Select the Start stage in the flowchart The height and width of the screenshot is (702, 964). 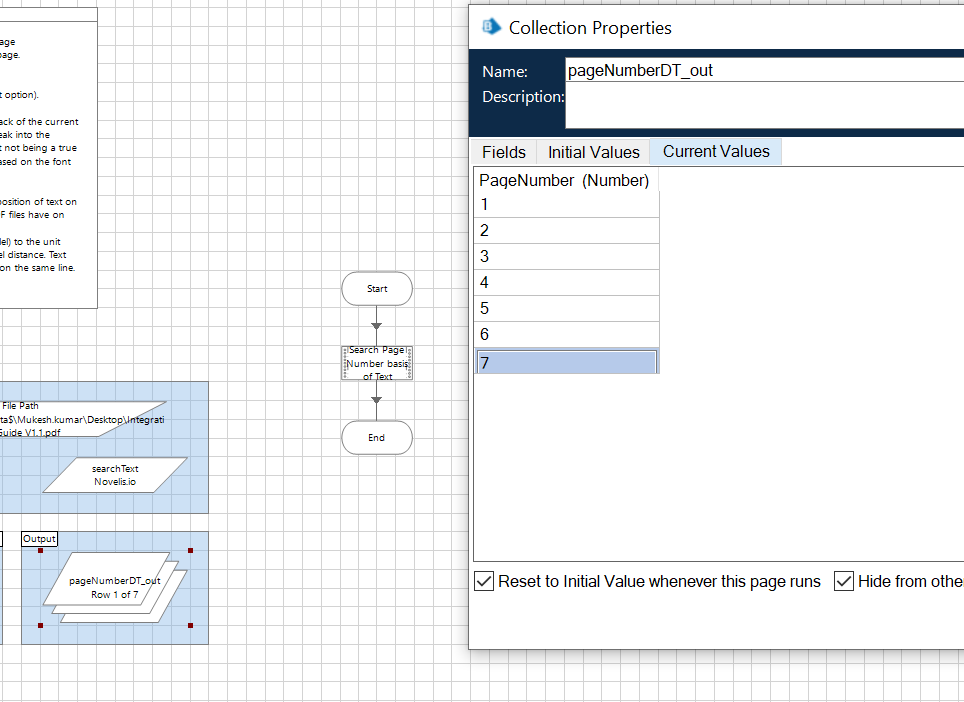[x=377, y=288]
